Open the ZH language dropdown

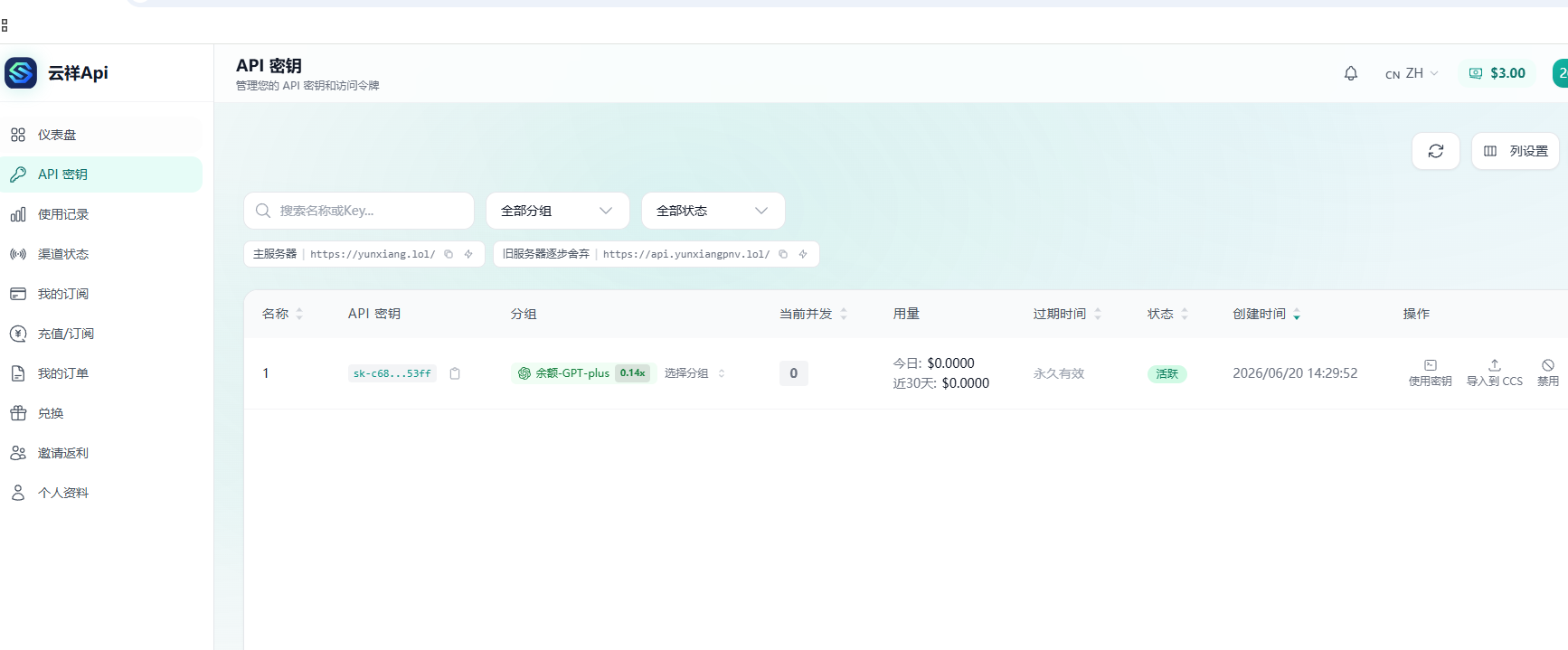(x=1412, y=73)
